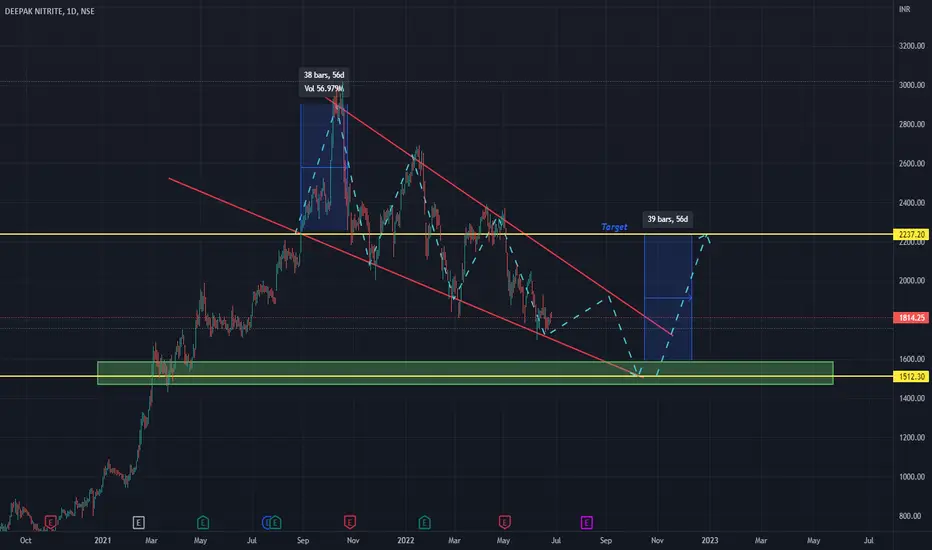Screen dimensions: 932x550
Task: Click the 2600.00 price axis label
Action: (x=912, y=164)
